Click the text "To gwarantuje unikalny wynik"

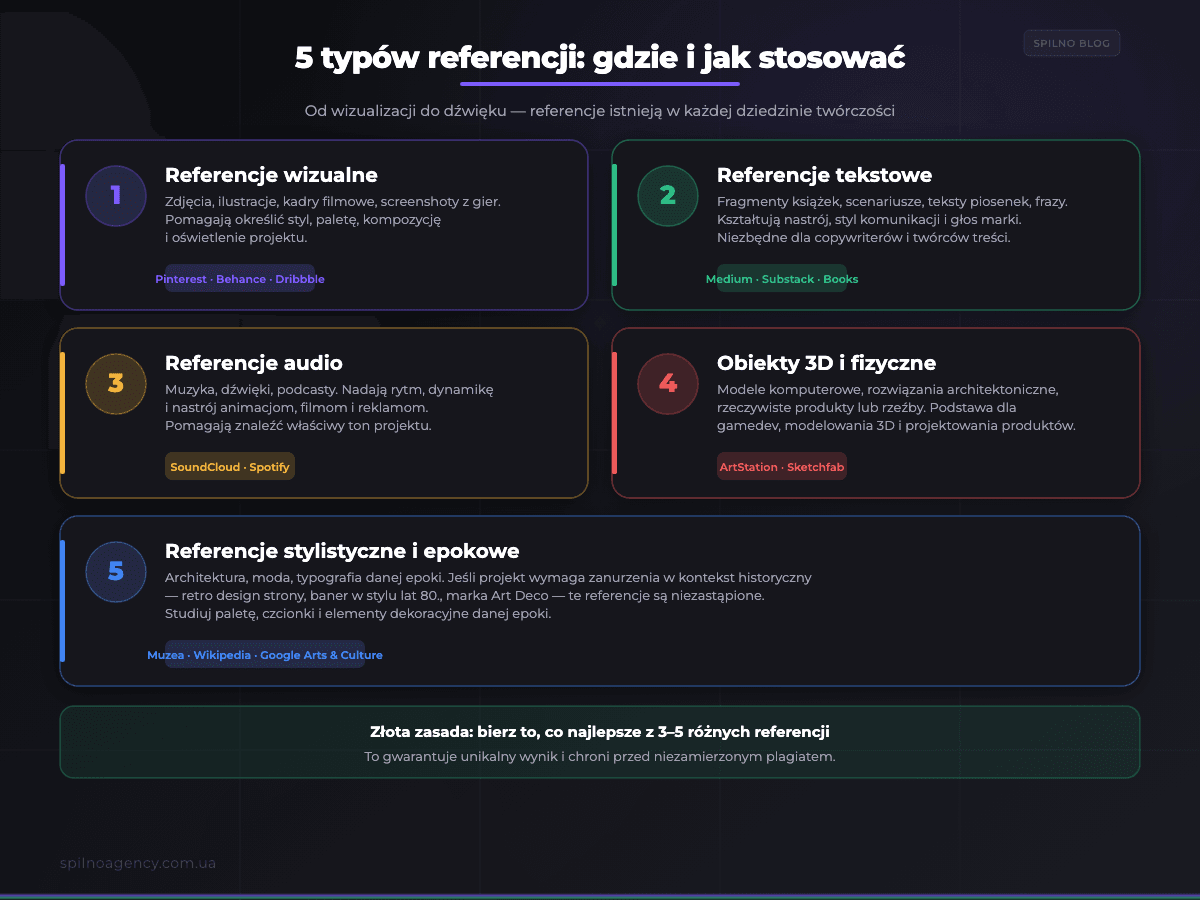(x=463, y=757)
